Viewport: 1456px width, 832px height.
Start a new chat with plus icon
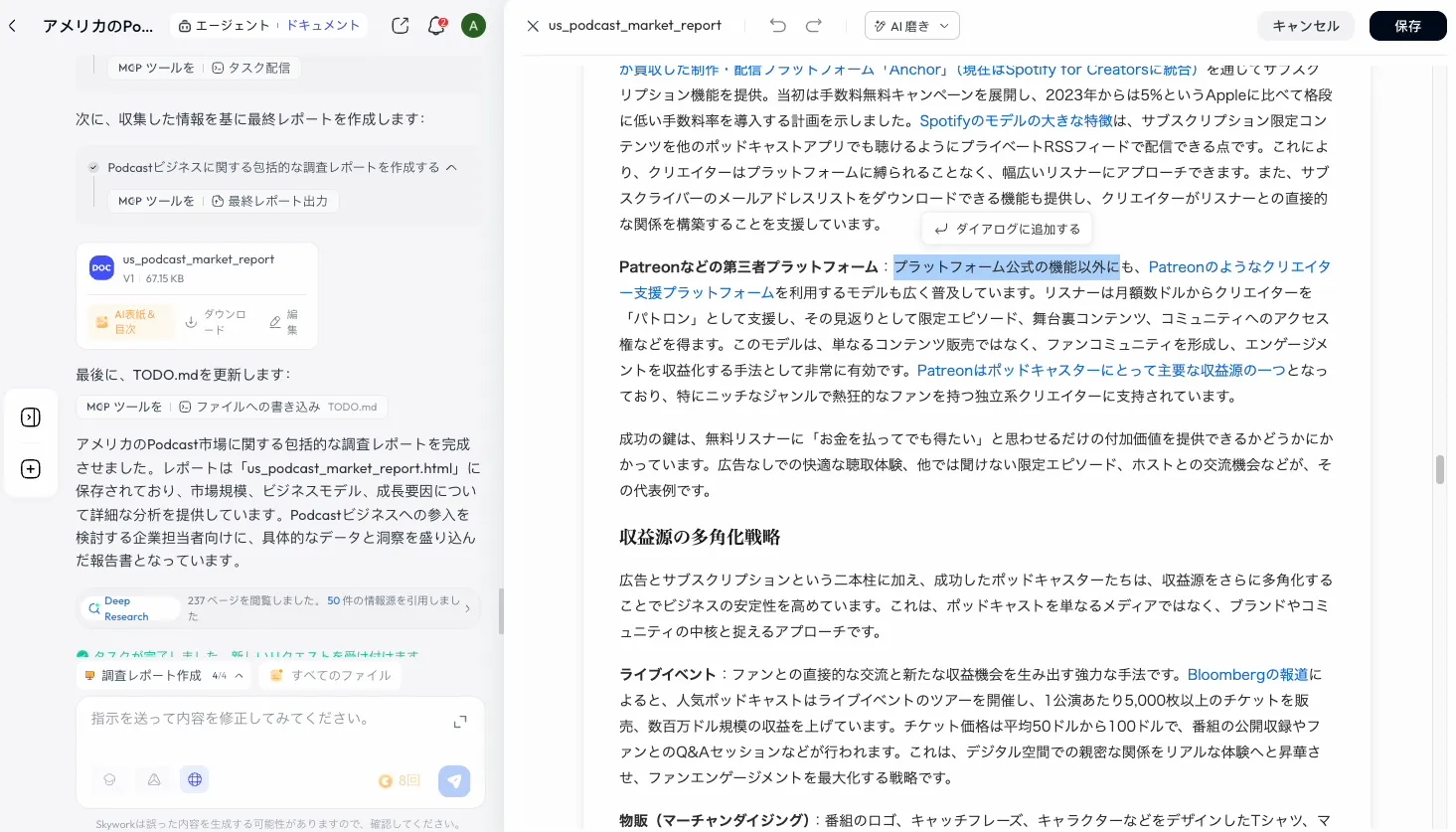[x=31, y=469]
